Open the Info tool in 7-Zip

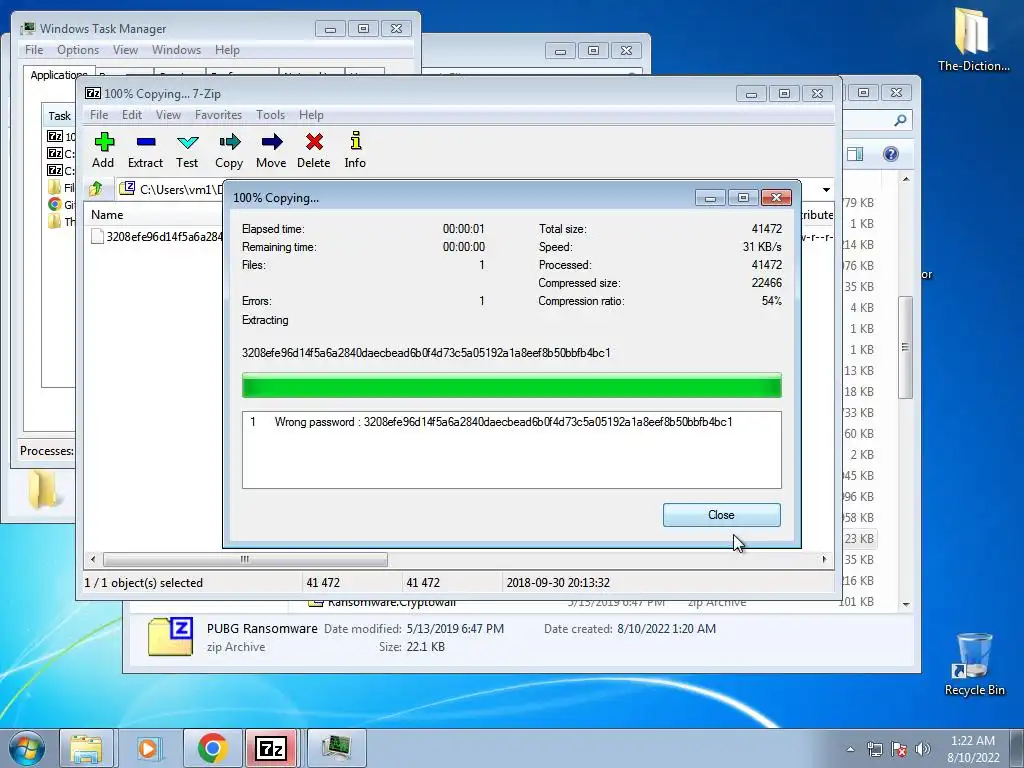click(x=355, y=150)
